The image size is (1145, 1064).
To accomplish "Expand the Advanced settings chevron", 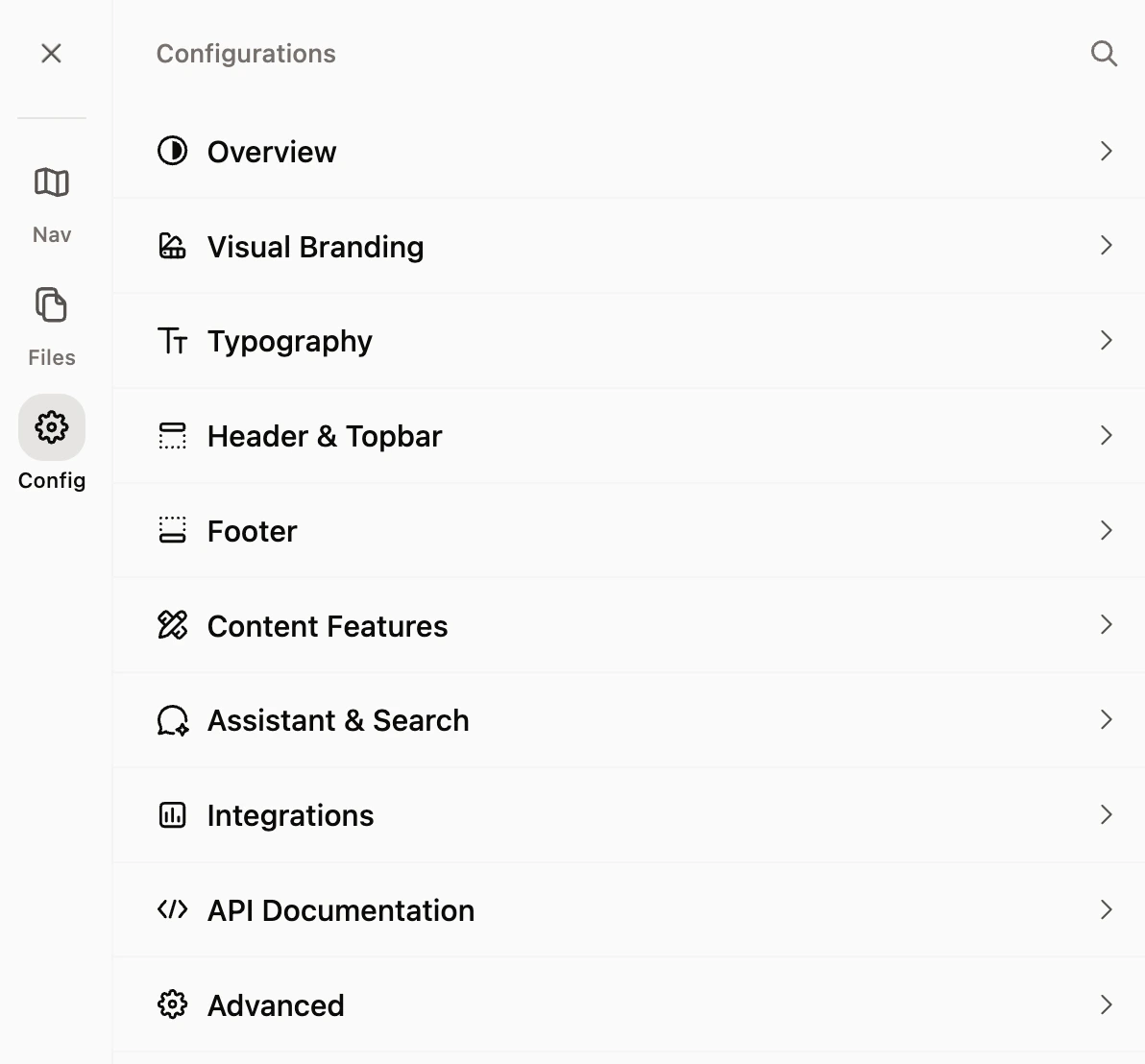I will [x=1106, y=1004].
